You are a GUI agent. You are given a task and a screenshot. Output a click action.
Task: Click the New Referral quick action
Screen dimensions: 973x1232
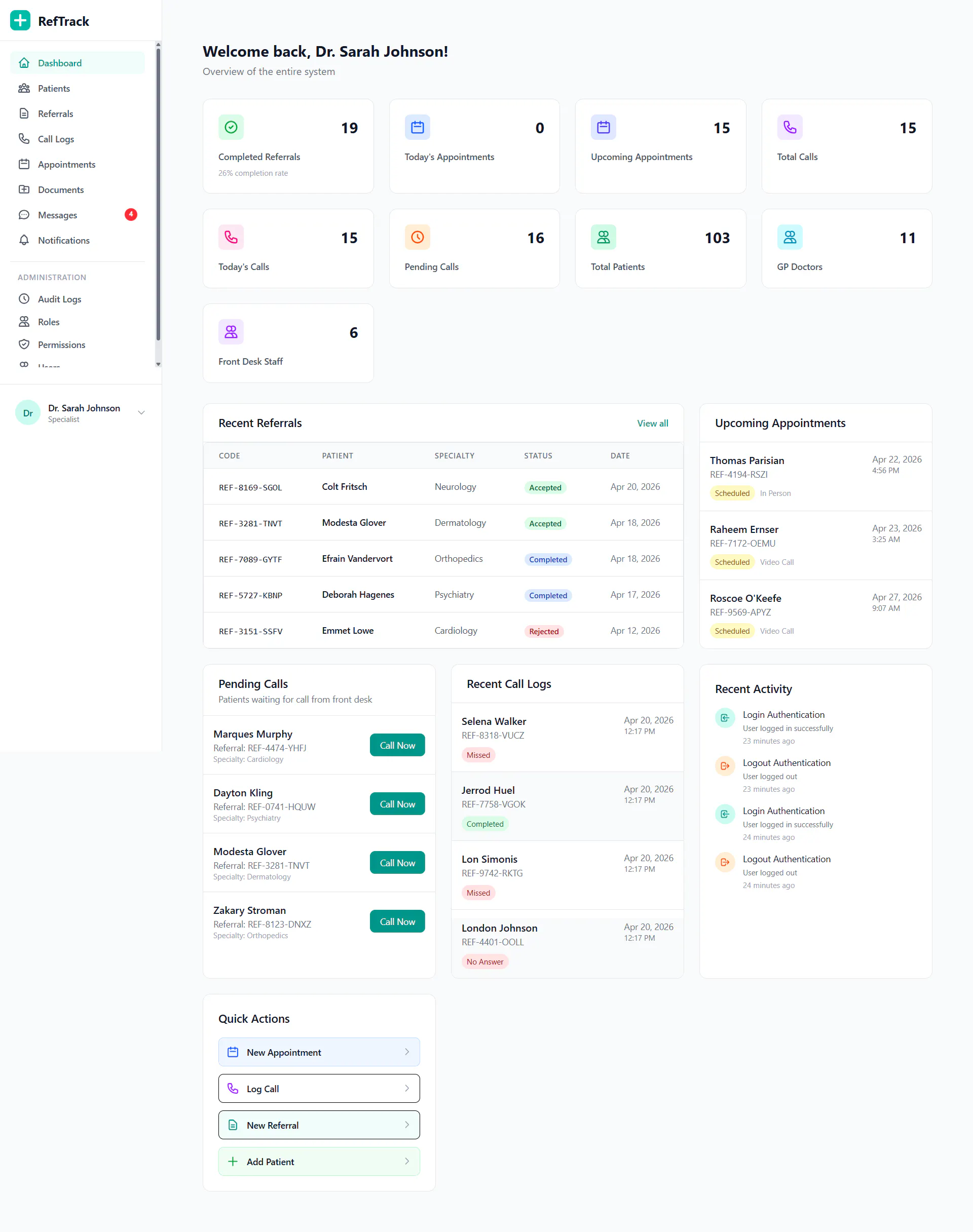pyautogui.click(x=319, y=1125)
